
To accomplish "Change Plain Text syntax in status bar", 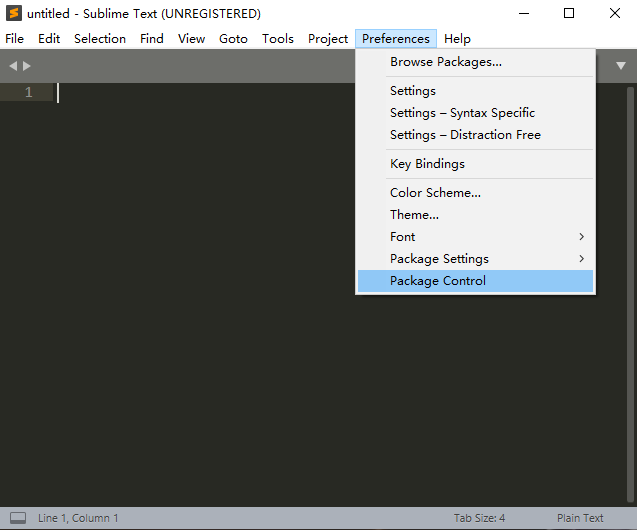I will coord(580,518).
